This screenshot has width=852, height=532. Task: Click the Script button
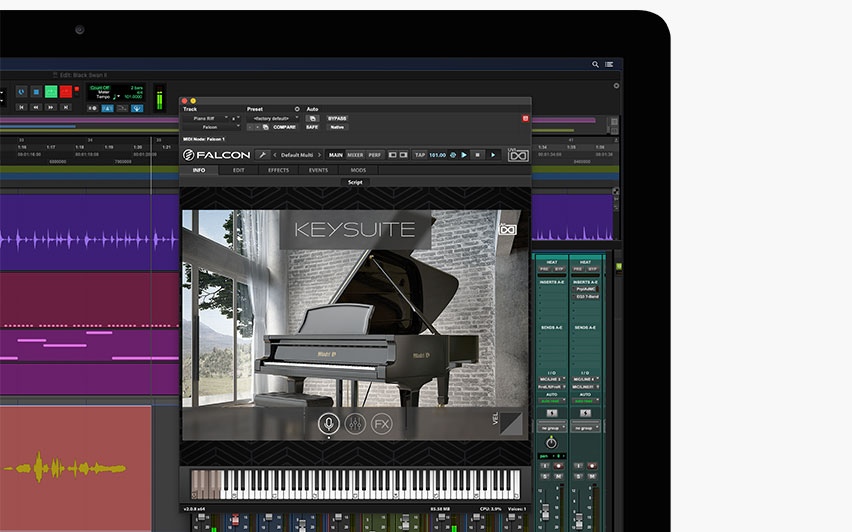click(x=355, y=182)
